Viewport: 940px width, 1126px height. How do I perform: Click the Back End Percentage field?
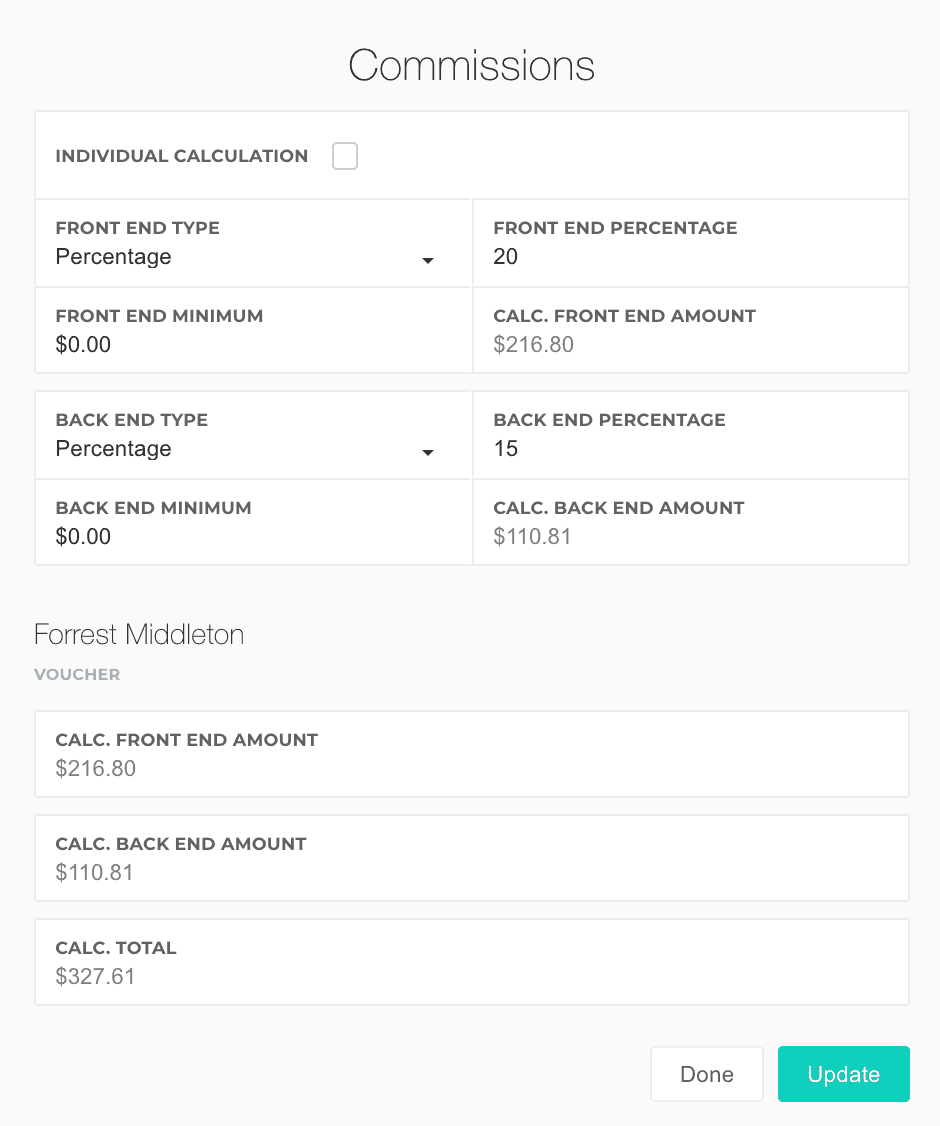690,449
